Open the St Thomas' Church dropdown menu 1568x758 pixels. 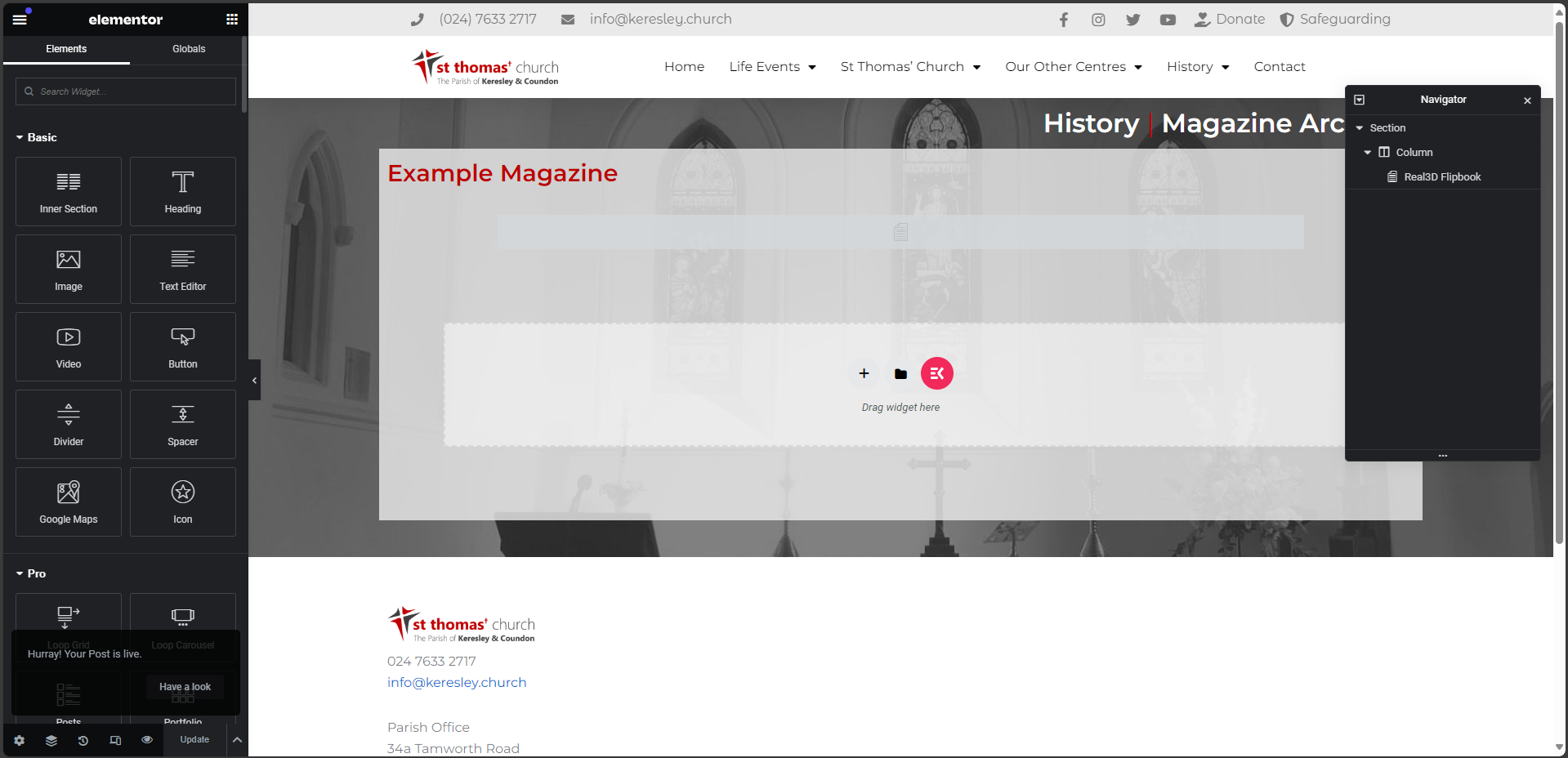tap(910, 67)
